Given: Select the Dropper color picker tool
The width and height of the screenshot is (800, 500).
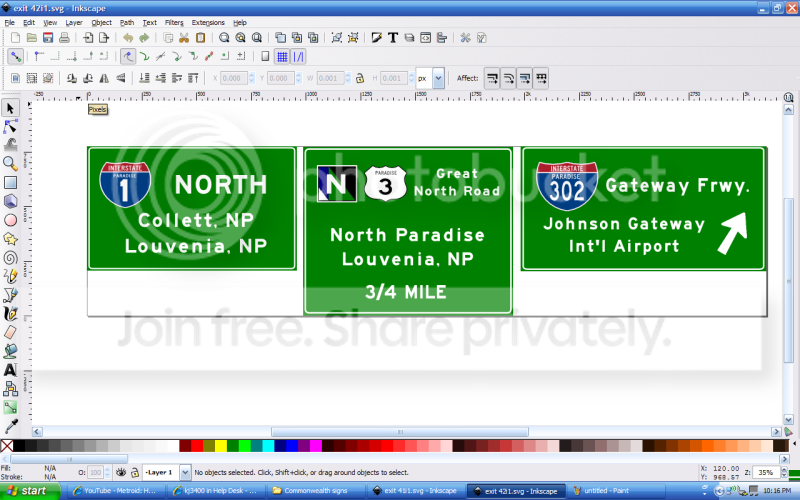Looking at the screenshot, I should pos(10,426).
